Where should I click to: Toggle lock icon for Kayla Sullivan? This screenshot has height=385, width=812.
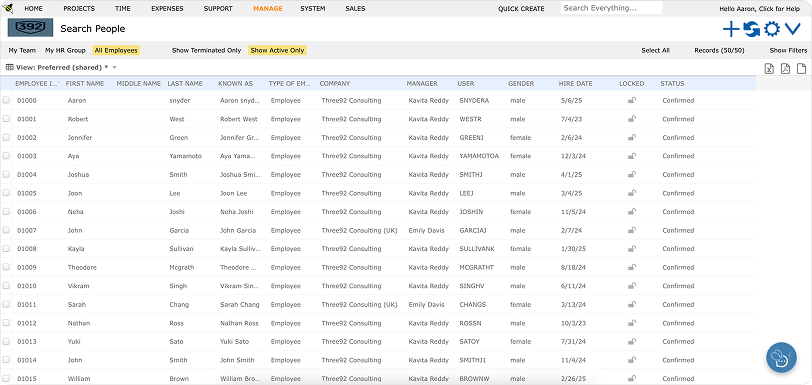pyautogui.click(x=632, y=249)
